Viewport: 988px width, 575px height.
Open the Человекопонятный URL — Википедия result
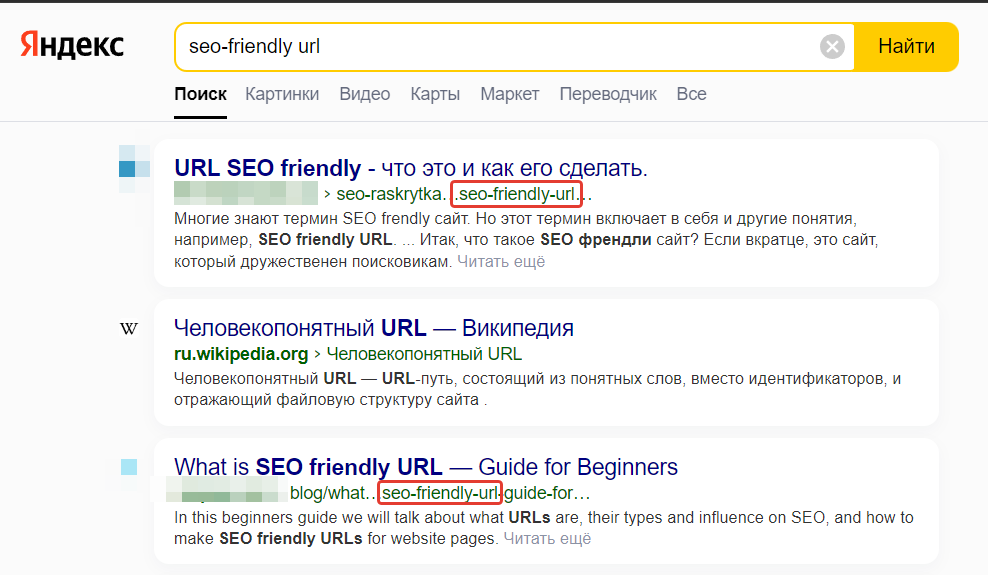374,328
